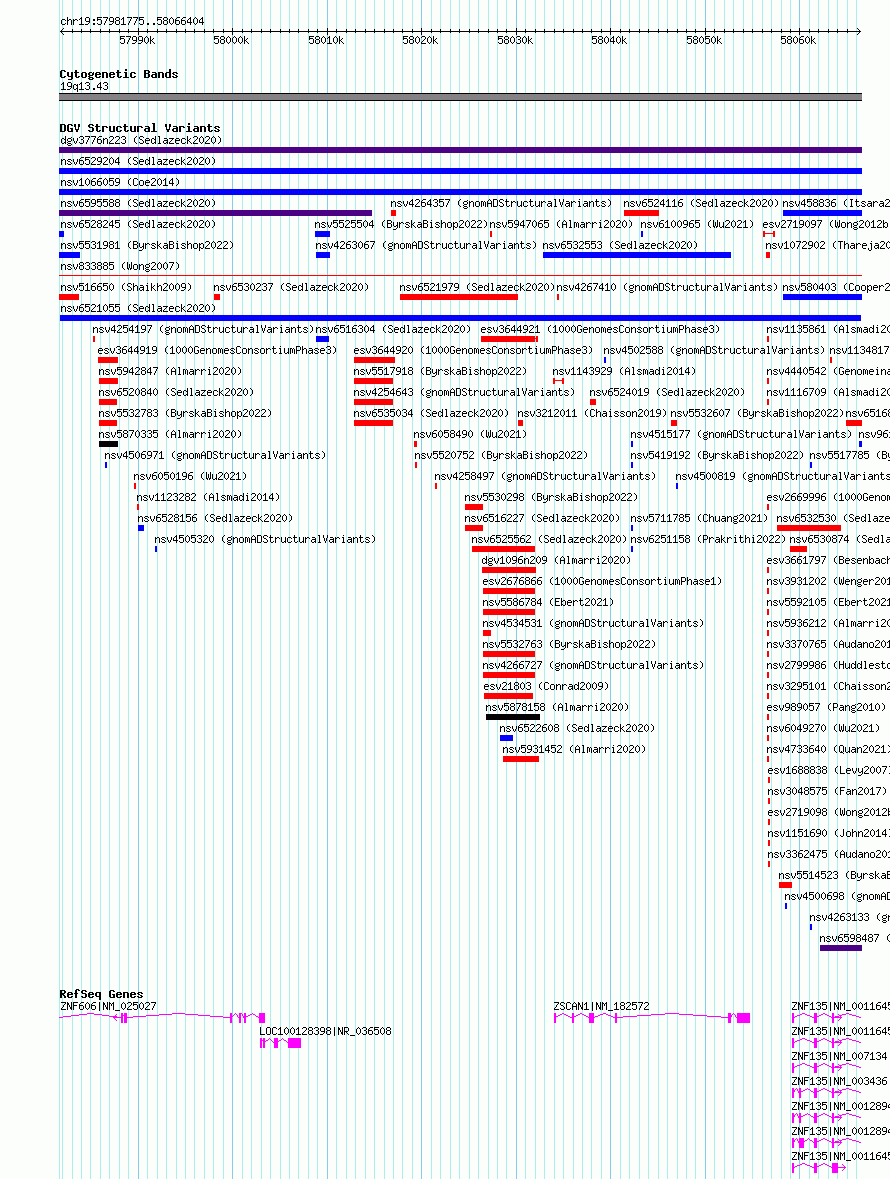This screenshot has height=1179, width=890.
Task: Select nsv1066059 (Coe2014) variant label
Action: 120,182
